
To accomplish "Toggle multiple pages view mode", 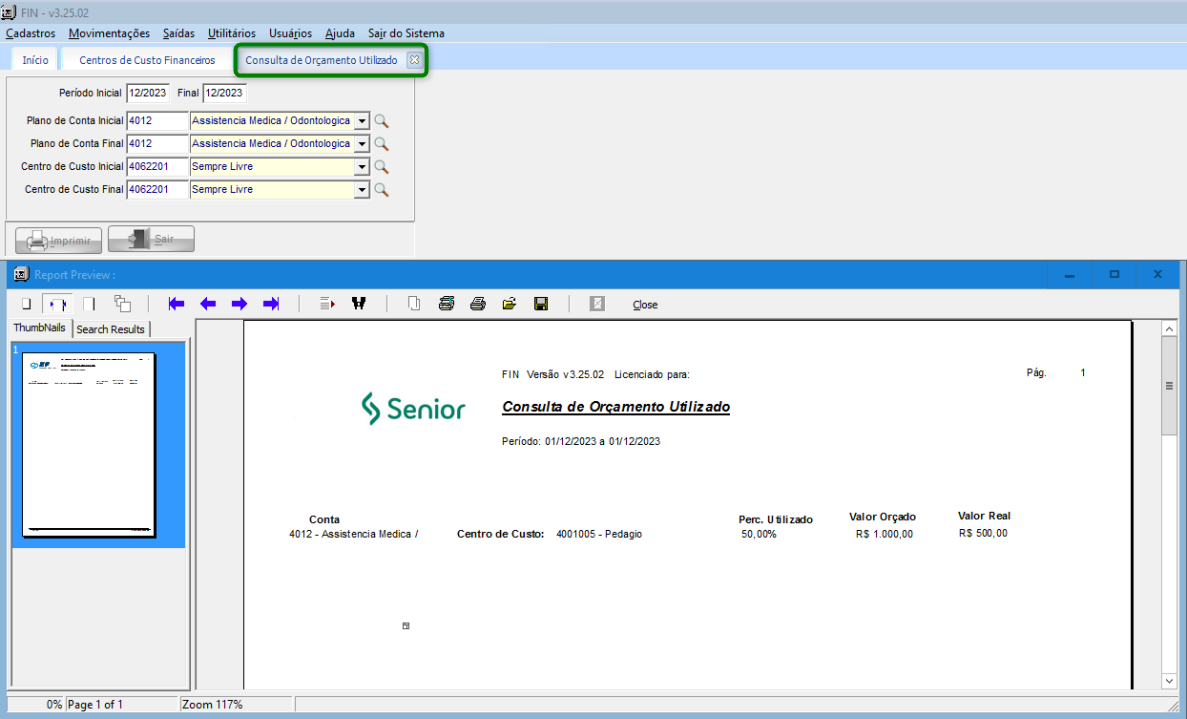I will 122,304.
